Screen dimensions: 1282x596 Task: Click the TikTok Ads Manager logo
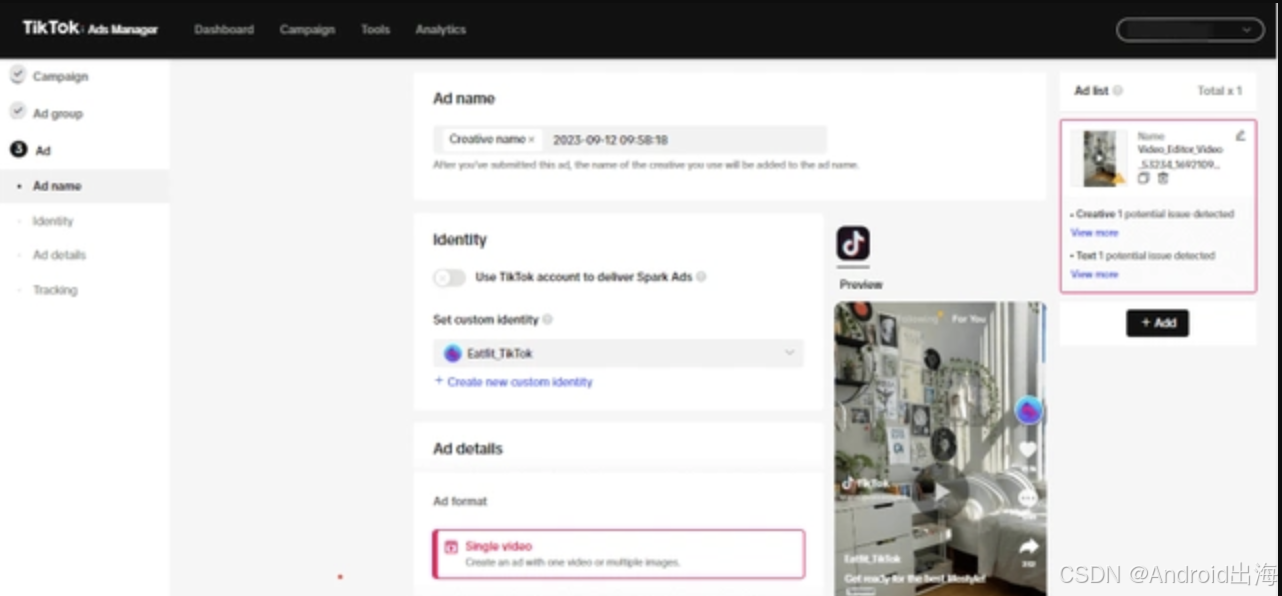coord(90,28)
